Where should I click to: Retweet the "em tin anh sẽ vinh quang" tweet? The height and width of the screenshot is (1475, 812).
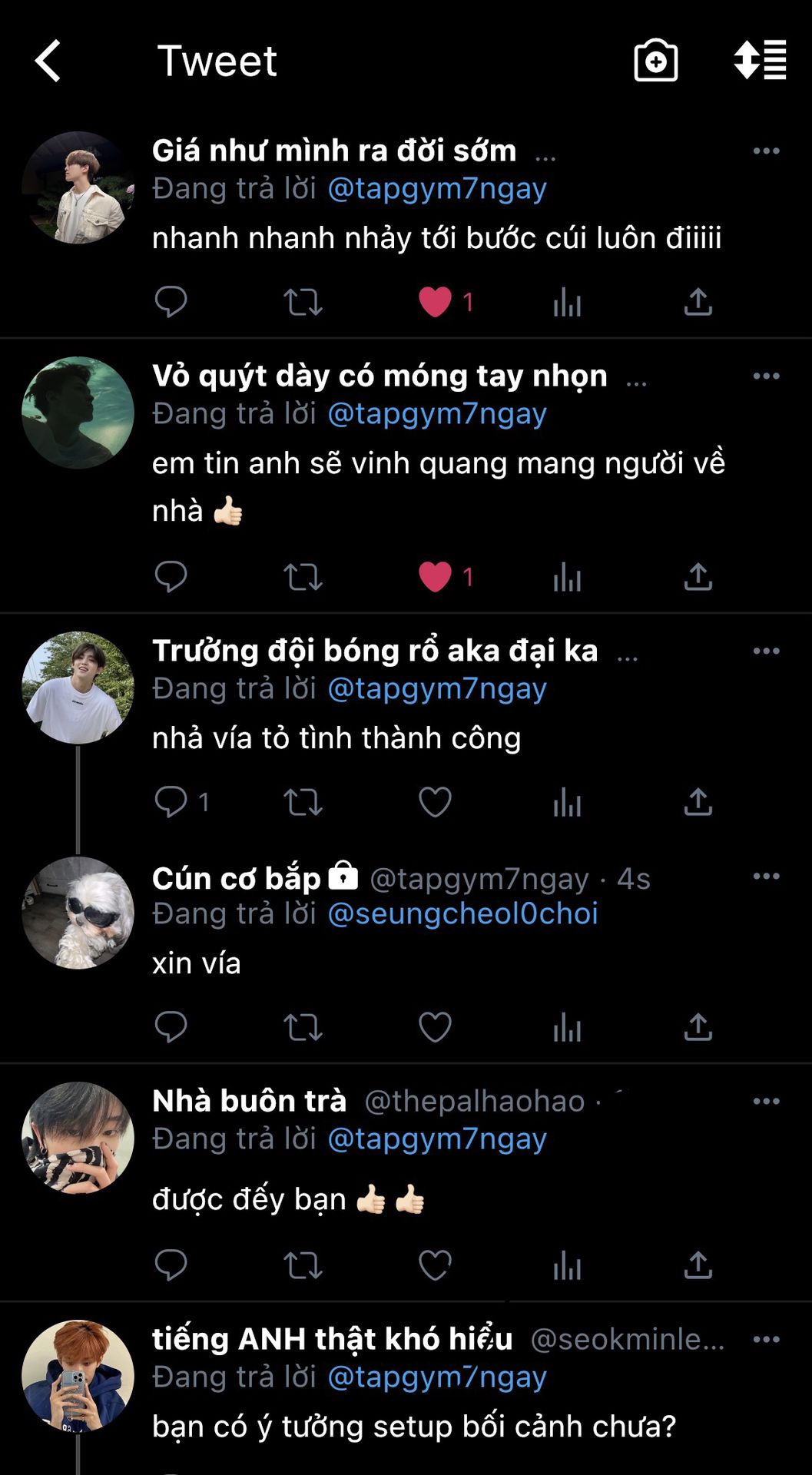(303, 577)
